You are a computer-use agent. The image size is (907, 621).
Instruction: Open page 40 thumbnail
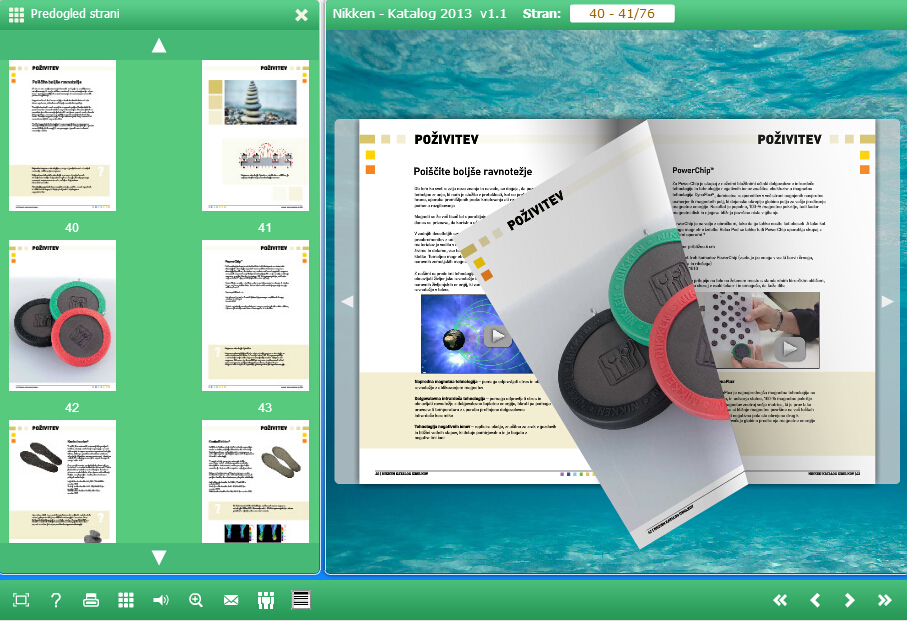pyautogui.click(x=62, y=135)
